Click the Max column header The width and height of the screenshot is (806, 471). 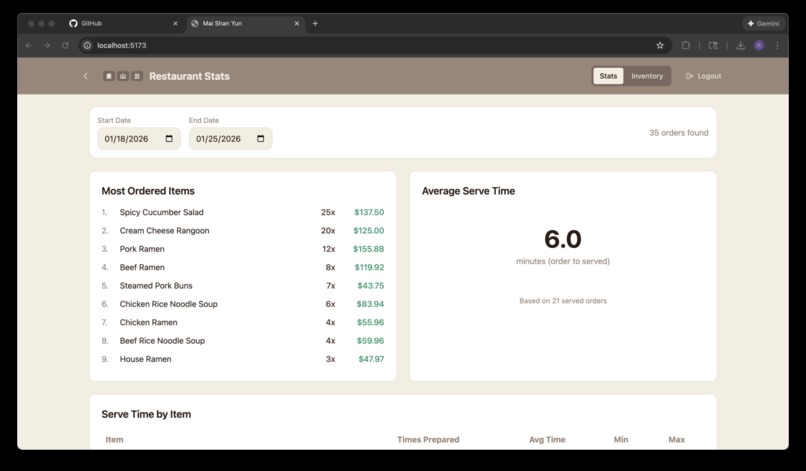tap(676, 440)
